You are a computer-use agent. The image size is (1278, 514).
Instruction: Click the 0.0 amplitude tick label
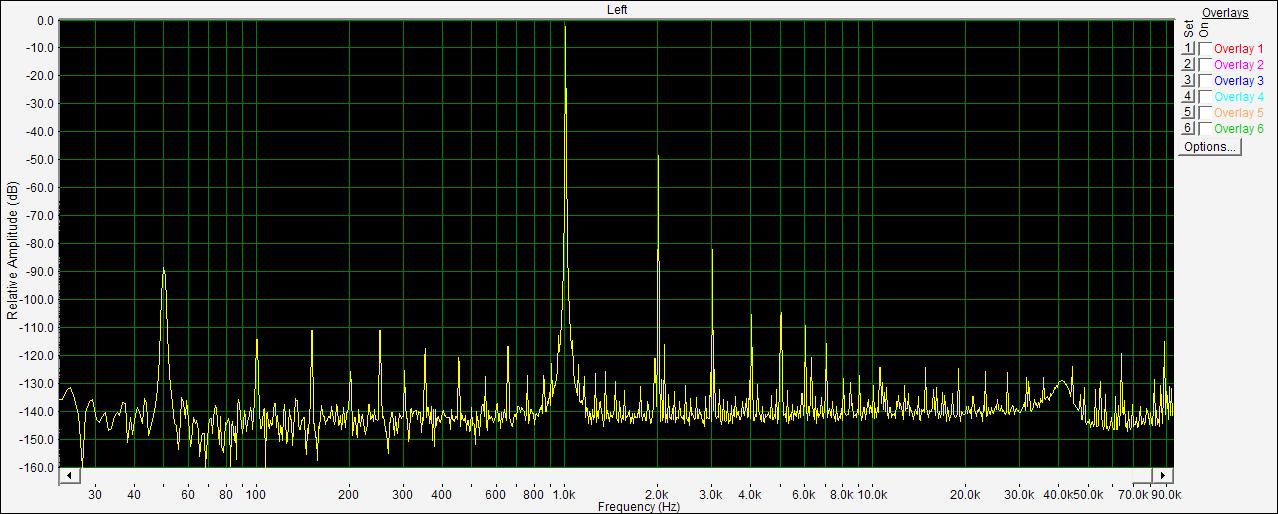point(45,20)
